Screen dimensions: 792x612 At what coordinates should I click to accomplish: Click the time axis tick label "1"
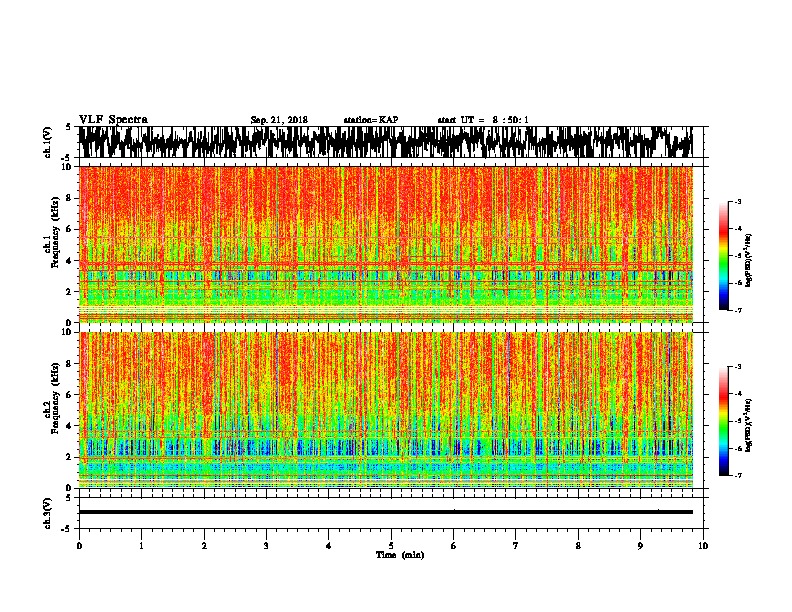(141, 546)
